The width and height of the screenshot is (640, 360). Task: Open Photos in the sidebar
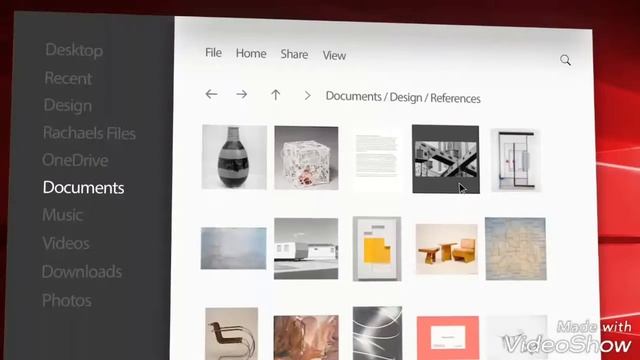(67, 301)
